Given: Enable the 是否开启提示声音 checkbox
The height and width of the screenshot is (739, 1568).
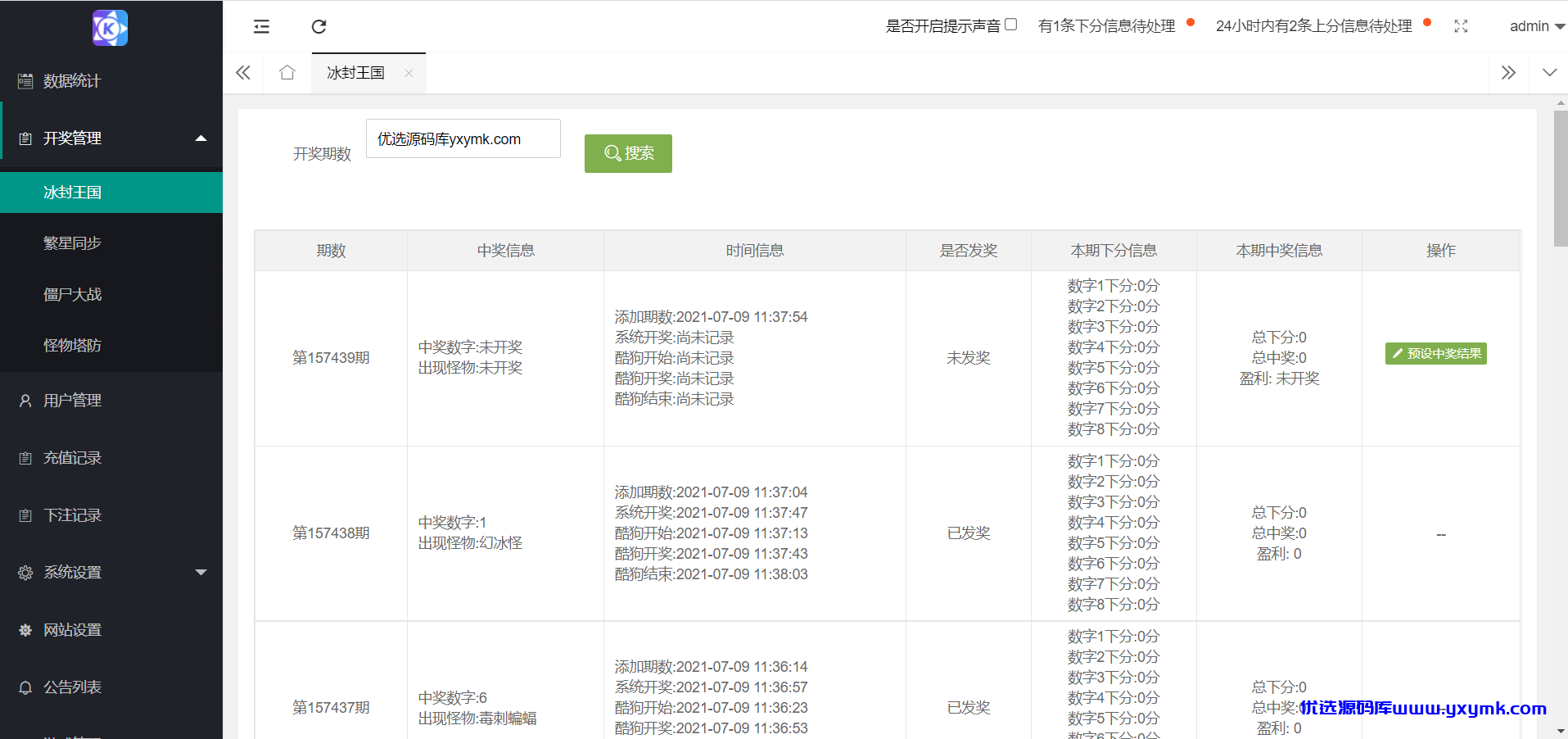Looking at the screenshot, I should [x=1011, y=25].
